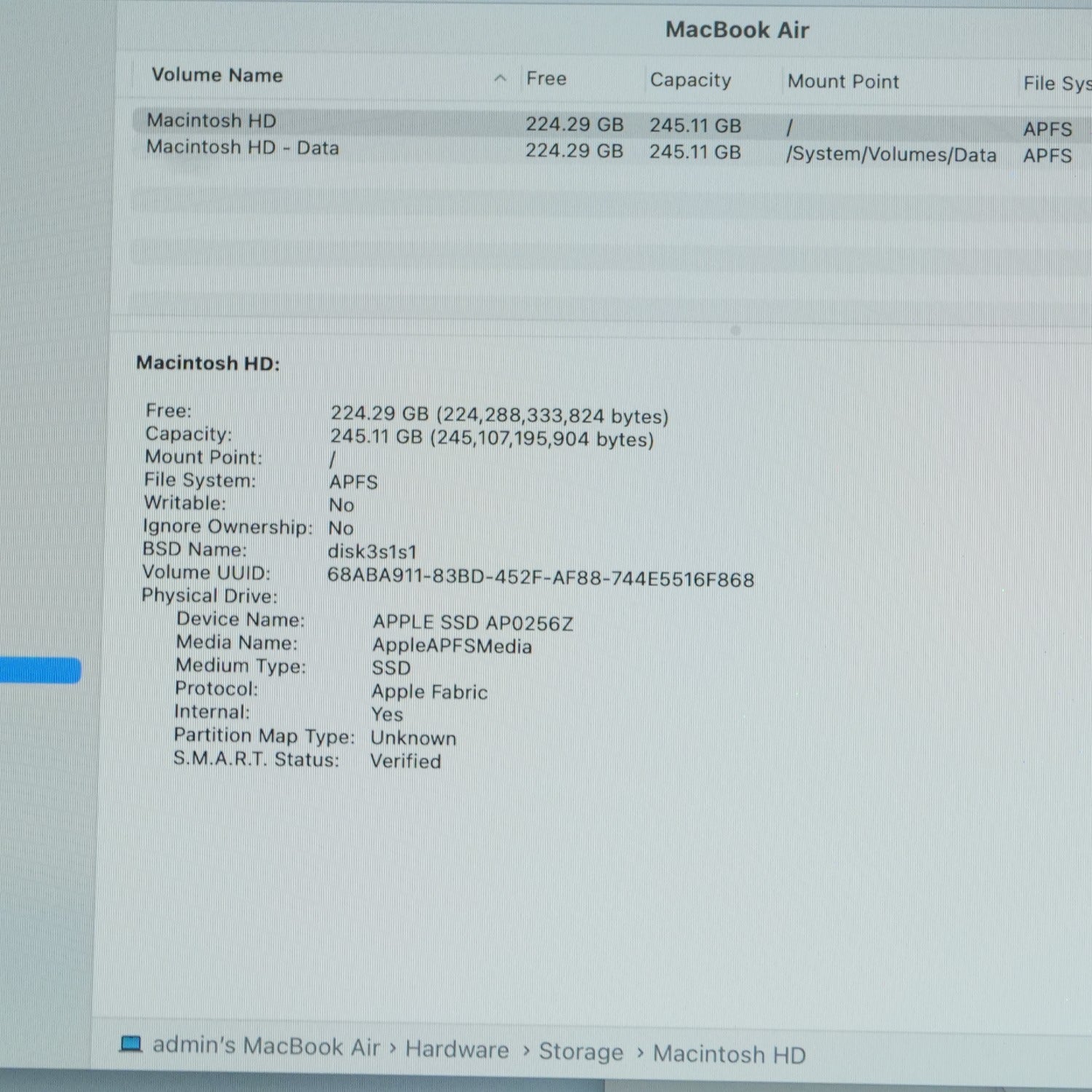This screenshot has width=1092, height=1092.
Task: Select the Macintosh HD volume row
Action: tap(612, 123)
